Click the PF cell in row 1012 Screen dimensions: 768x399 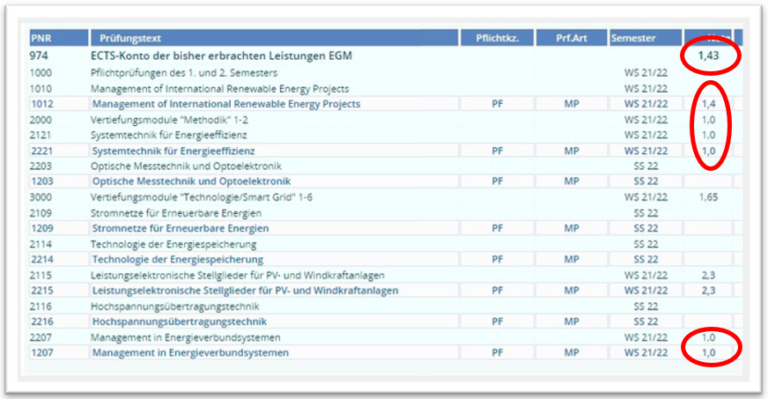497,104
